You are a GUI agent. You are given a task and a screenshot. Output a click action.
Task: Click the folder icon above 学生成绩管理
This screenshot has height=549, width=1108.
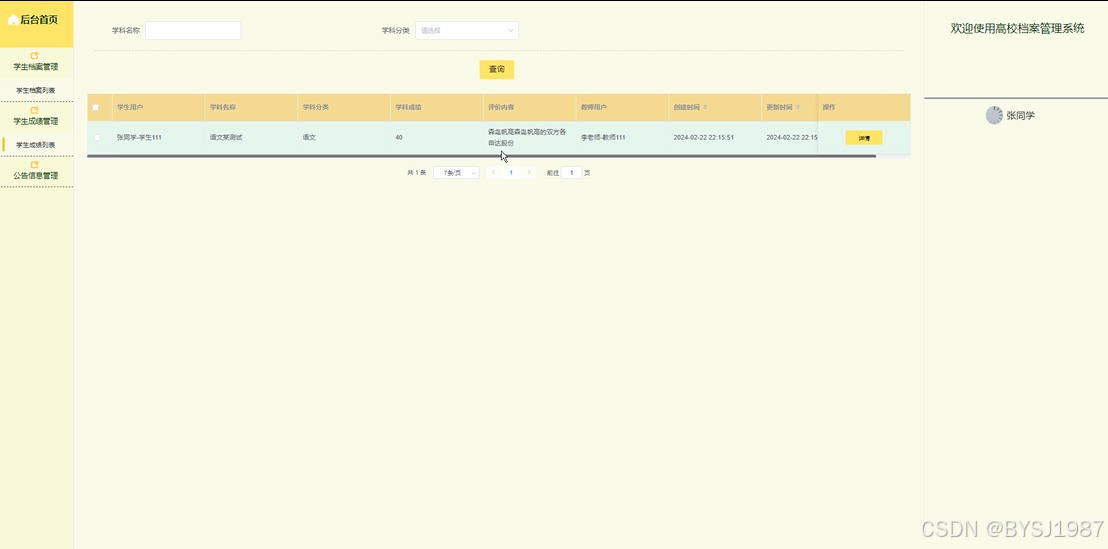click(35, 110)
